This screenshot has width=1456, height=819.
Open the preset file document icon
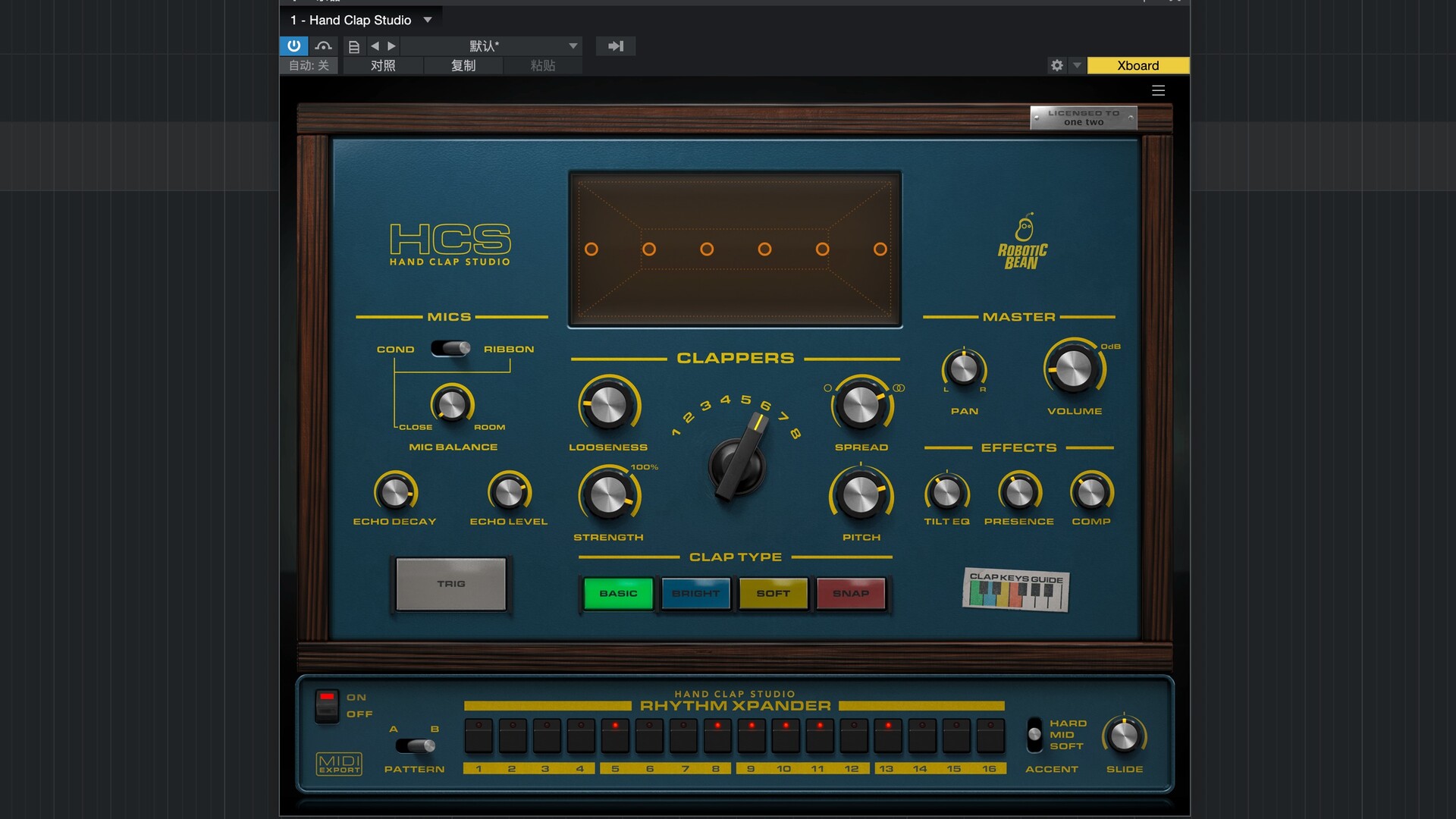[354, 46]
